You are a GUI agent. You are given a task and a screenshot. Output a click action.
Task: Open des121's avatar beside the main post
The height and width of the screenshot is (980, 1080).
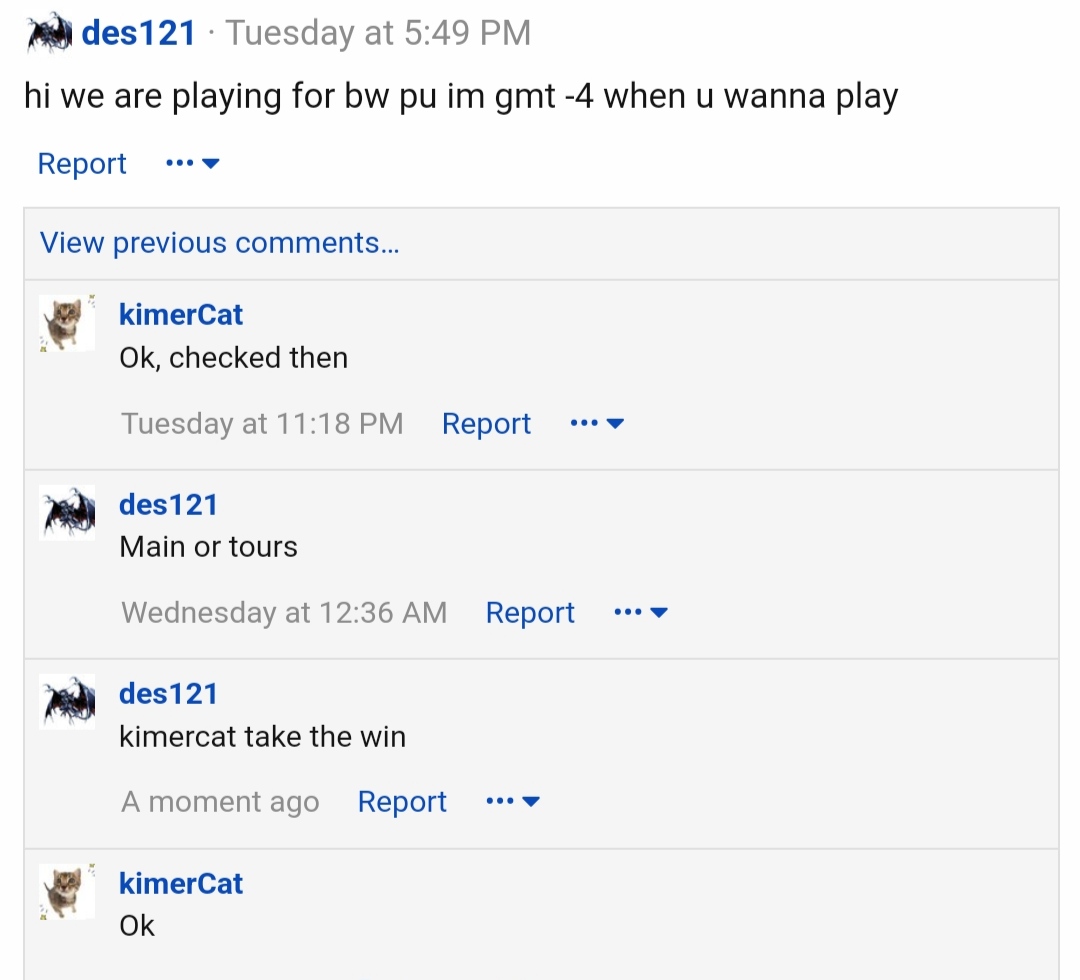tap(49, 33)
